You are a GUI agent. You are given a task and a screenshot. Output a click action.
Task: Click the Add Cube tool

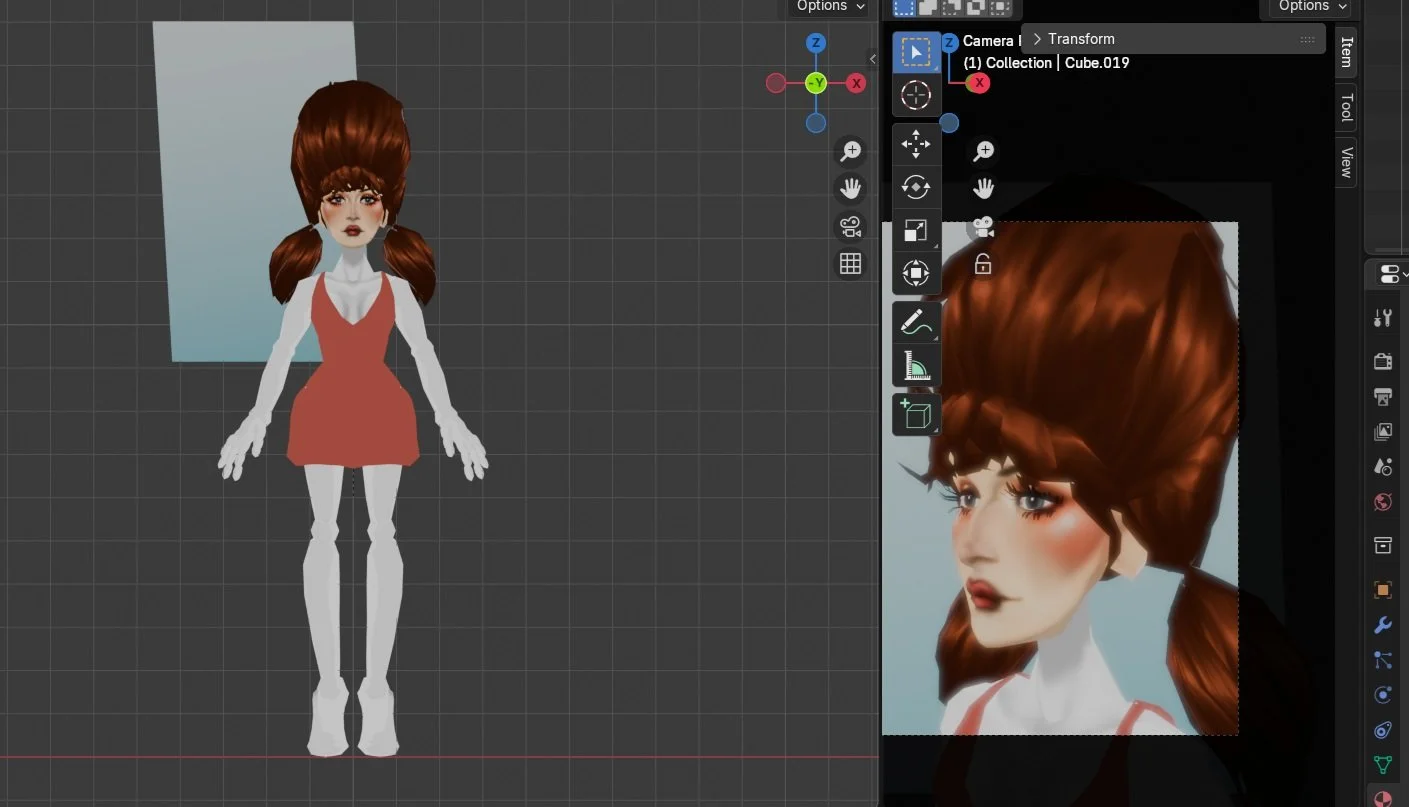915,414
